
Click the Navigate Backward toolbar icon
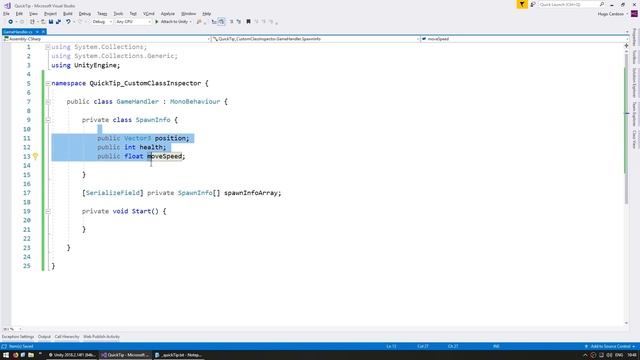click(x=11, y=22)
